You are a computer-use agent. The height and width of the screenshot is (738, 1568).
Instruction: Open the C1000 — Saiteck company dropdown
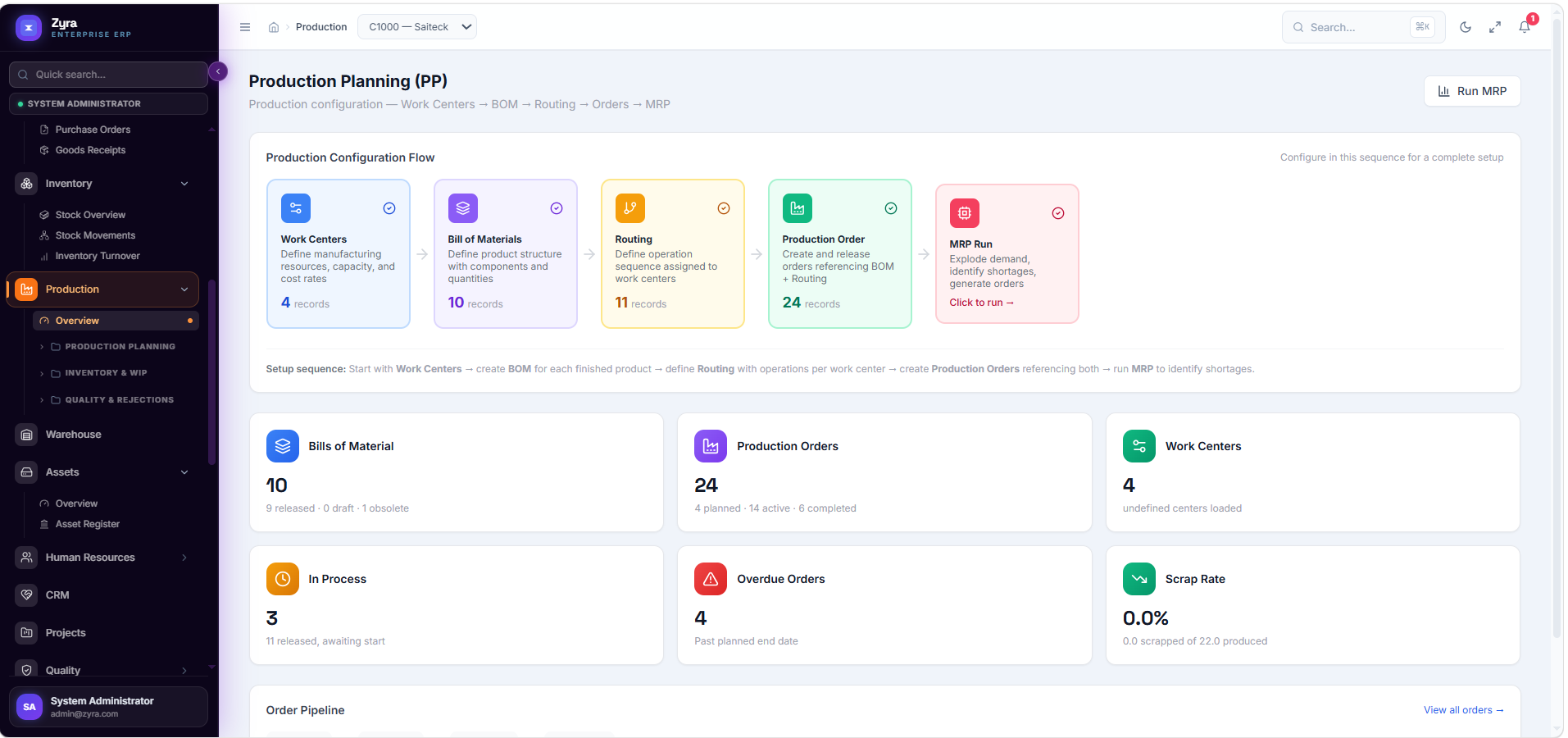[x=417, y=27]
